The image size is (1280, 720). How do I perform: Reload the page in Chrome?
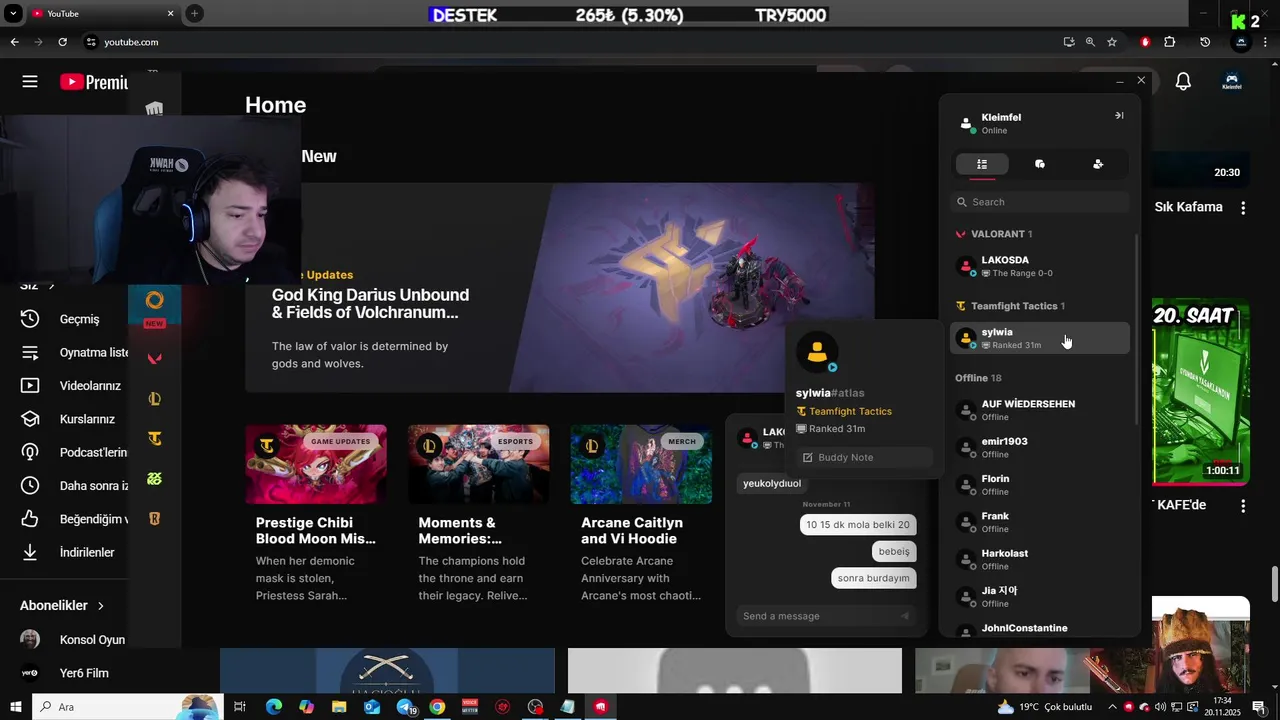pyautogui.click(x=62, y=42)
